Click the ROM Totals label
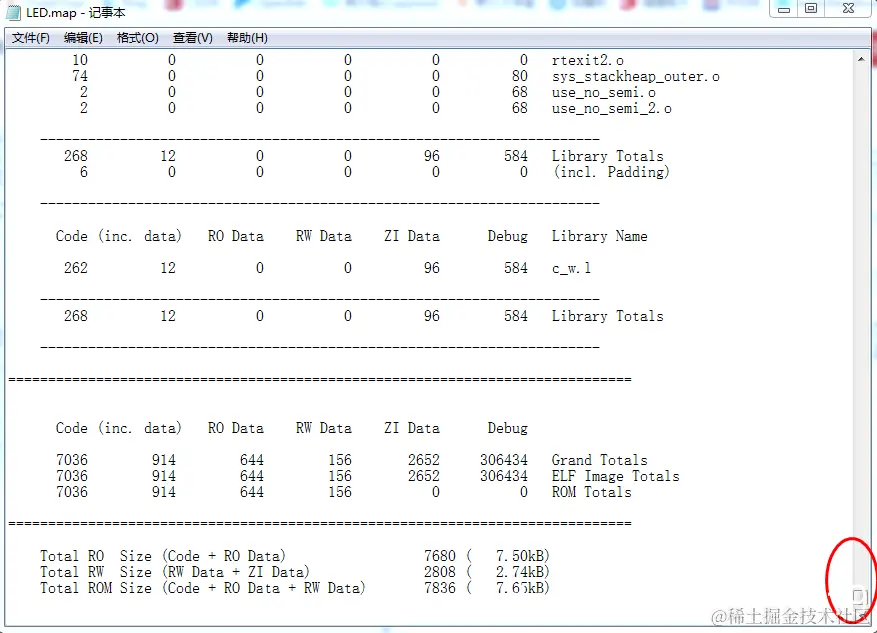The width and height of the screenshot is (877, 633). (591, 492)
